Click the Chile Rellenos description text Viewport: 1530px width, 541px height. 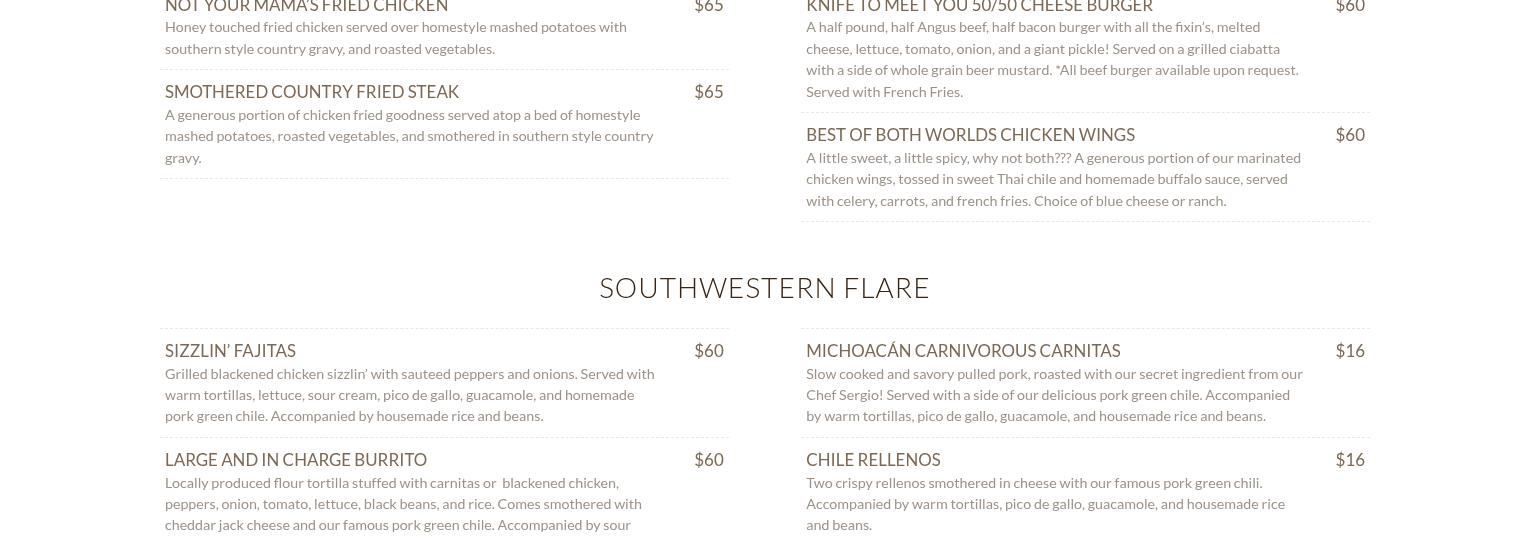[1045, 504]
